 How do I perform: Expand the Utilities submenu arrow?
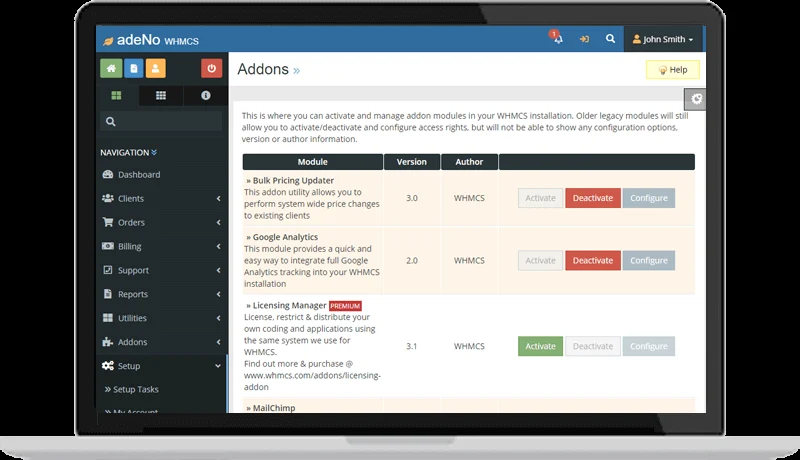click(x=218, y=318)
